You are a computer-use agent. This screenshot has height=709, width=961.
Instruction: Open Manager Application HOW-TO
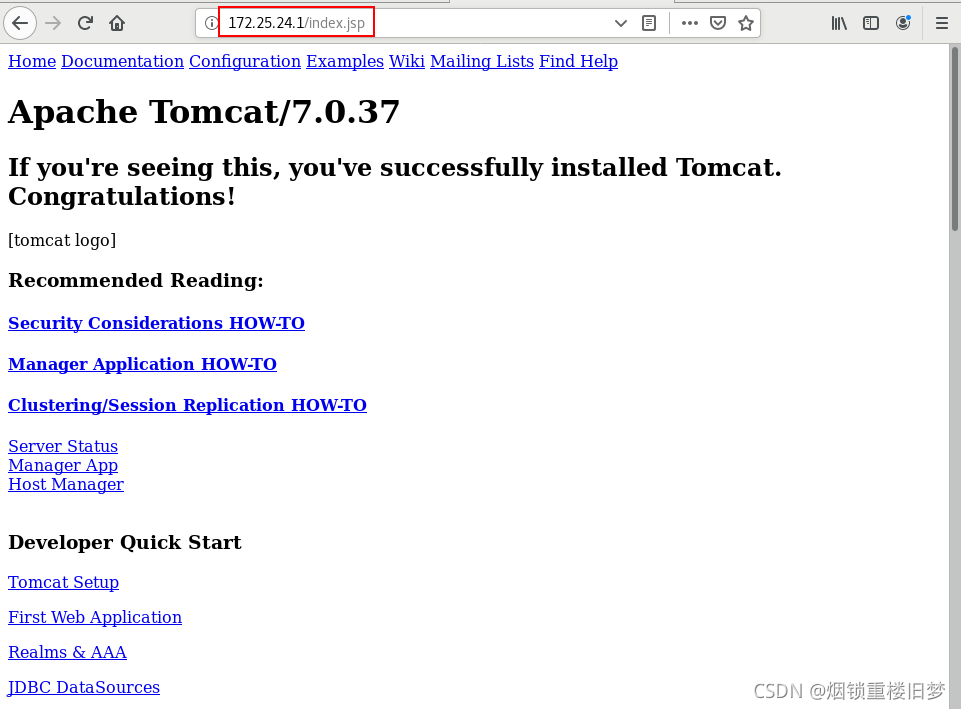pyautogui.click(x=142, y=364)
